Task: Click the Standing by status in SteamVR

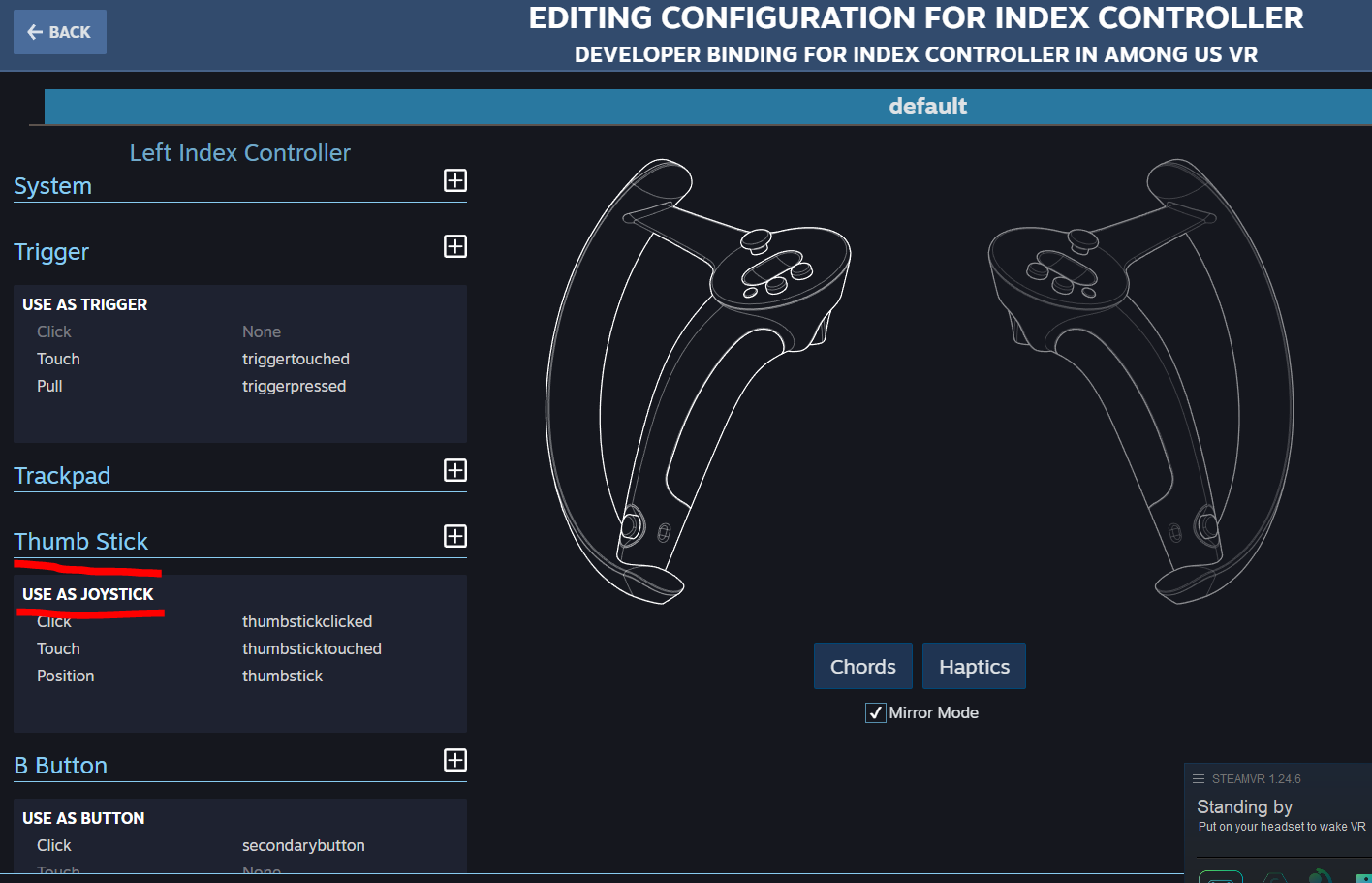Action: [1244, 807]
